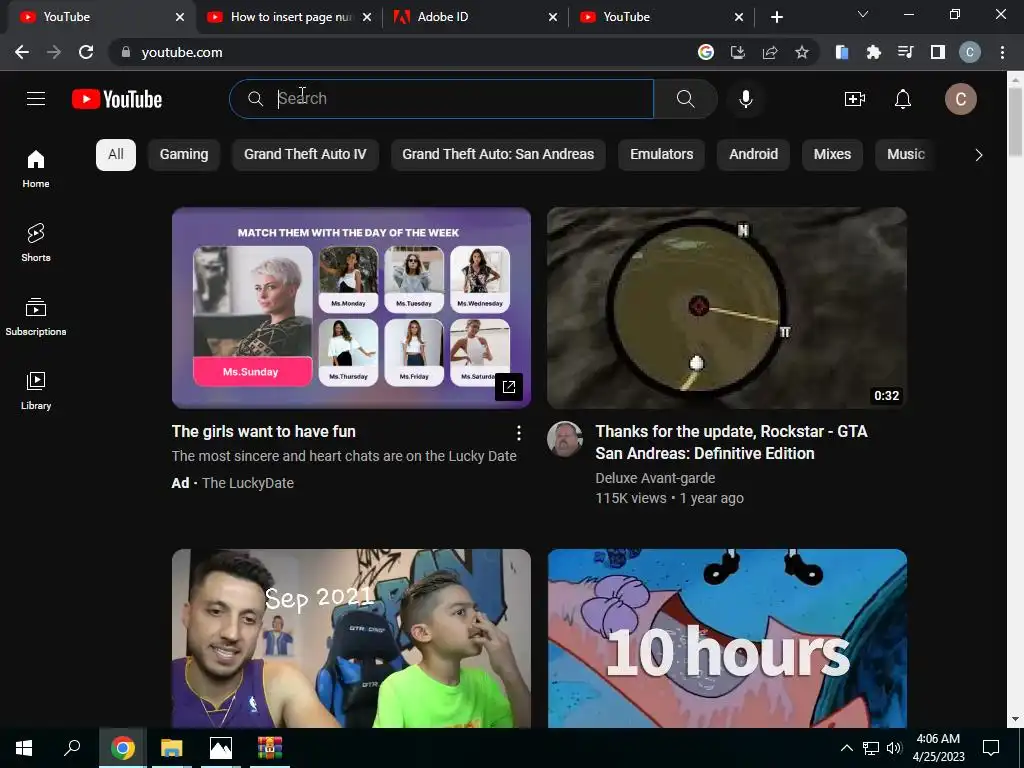Open Chrome extensions puzzle icon
This screenshot has width=1024, height=768.
(873, 52)
